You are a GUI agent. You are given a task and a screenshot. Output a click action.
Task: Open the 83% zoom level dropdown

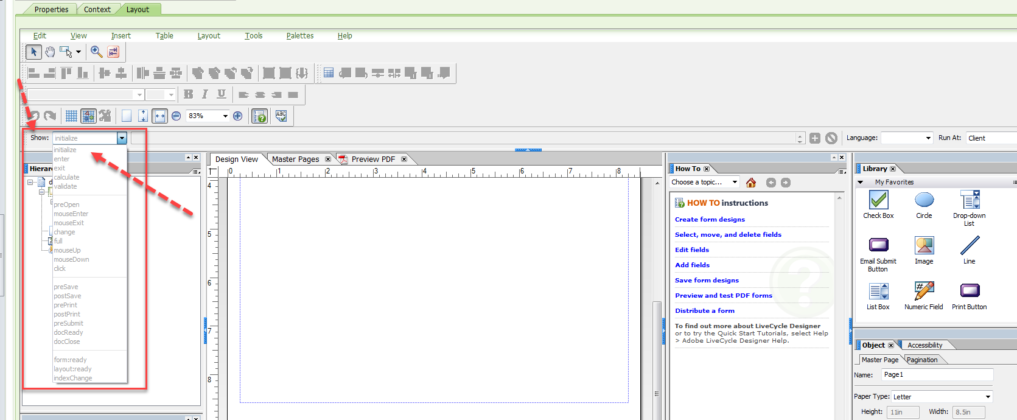click(225, 116)
